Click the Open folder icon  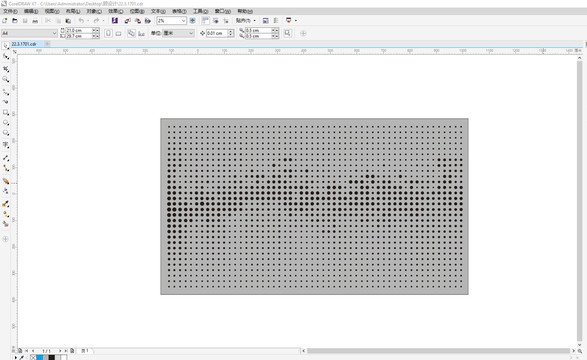15,21
